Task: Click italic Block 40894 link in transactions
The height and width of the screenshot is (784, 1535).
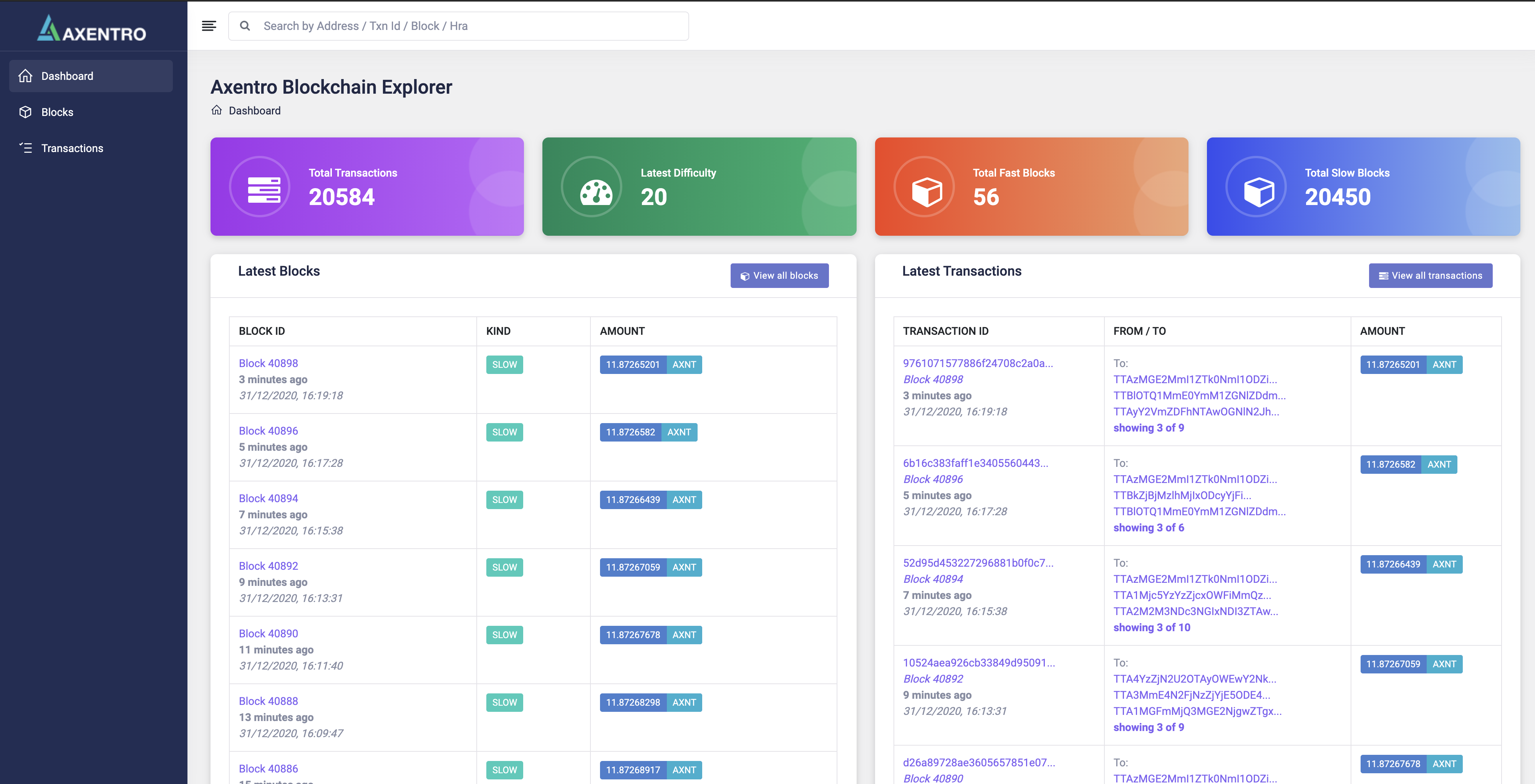Action: pyautogui.click(x=933, y=579)
